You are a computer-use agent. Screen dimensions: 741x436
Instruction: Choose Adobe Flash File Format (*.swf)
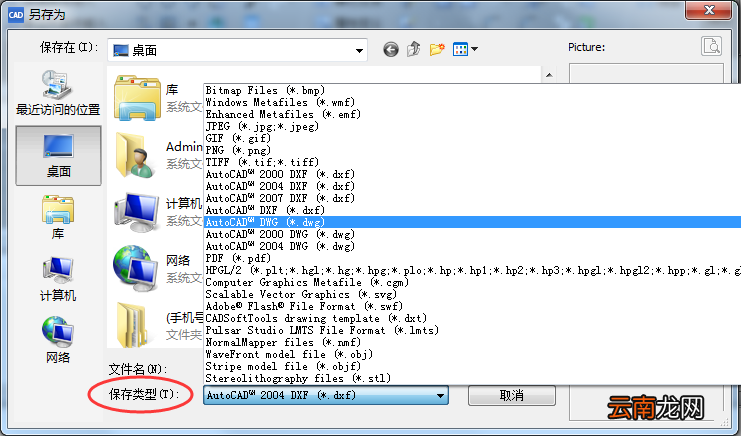(x=472, y=306)
